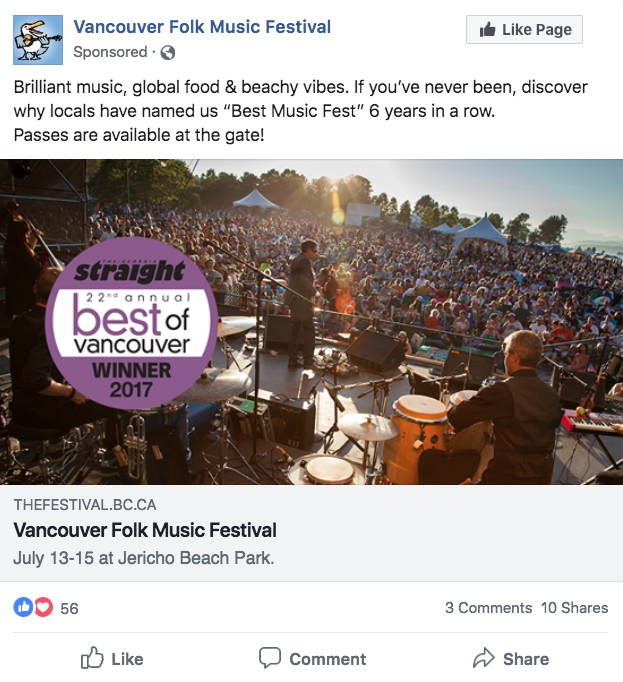Click the Like thumbs-up outline icon
Screen dimensions: 623x682
click(x=92, y=658)
